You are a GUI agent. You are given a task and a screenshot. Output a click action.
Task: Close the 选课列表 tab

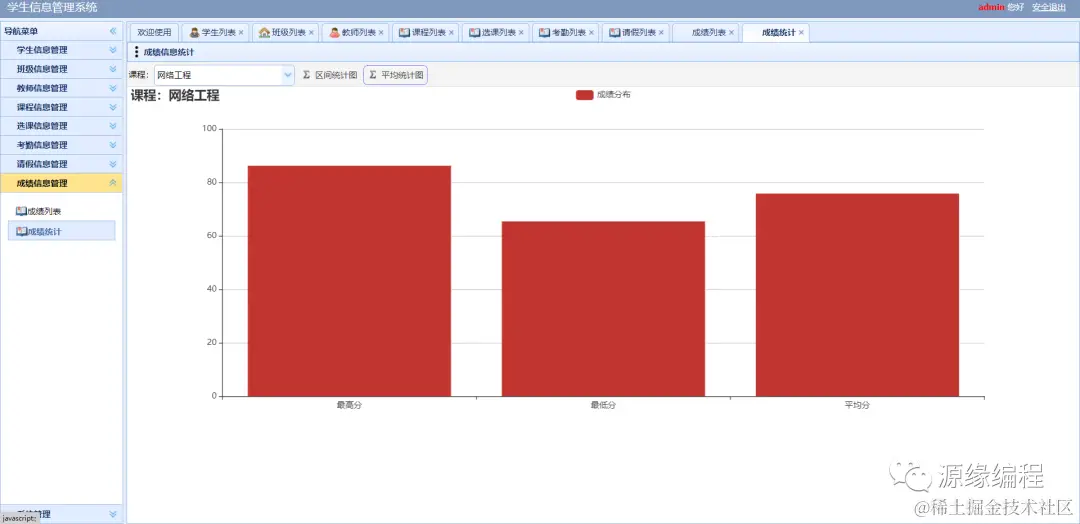(521, 32)
